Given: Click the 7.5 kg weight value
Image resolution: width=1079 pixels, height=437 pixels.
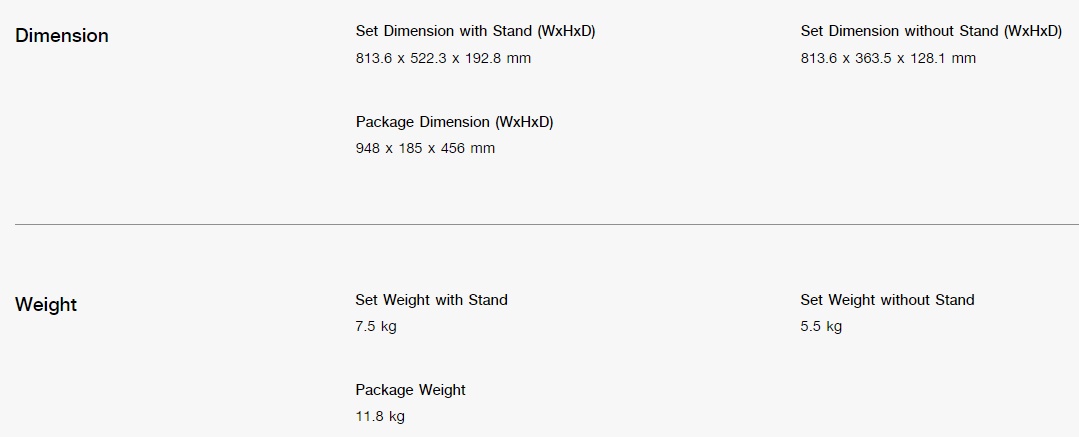Looking at the screenshot, I should click(x=376, y=327).
